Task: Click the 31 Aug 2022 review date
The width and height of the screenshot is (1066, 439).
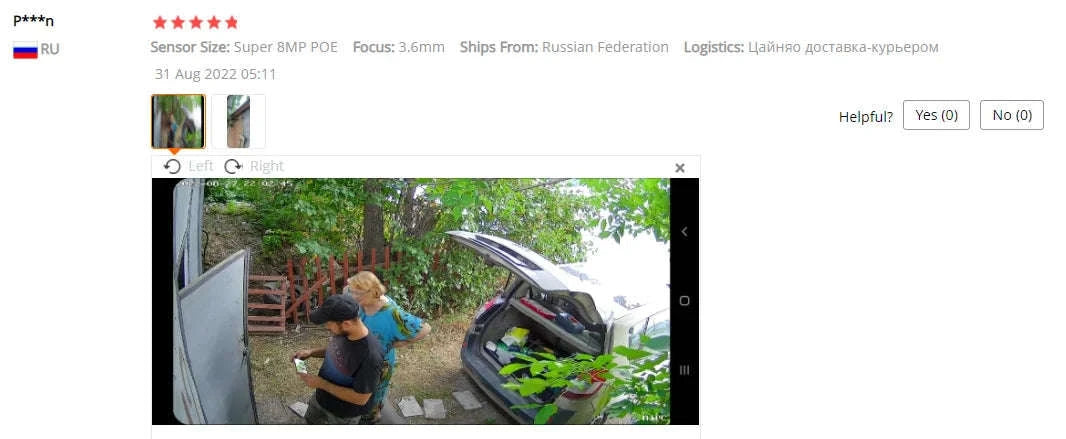Action: [216, 74]
